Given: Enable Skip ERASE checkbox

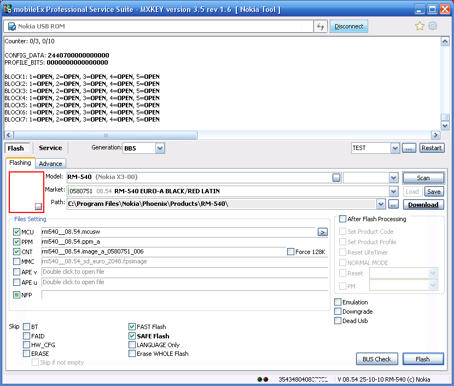Looking at the screenshot, I should 27,353.
